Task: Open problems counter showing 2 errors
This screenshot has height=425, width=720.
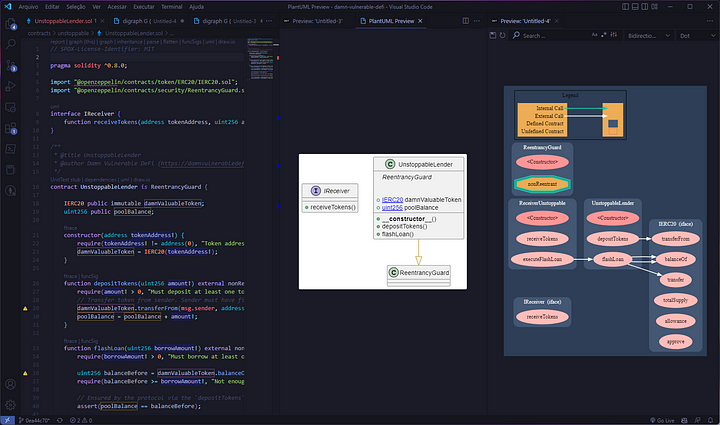Action: (x=81, y=420)
